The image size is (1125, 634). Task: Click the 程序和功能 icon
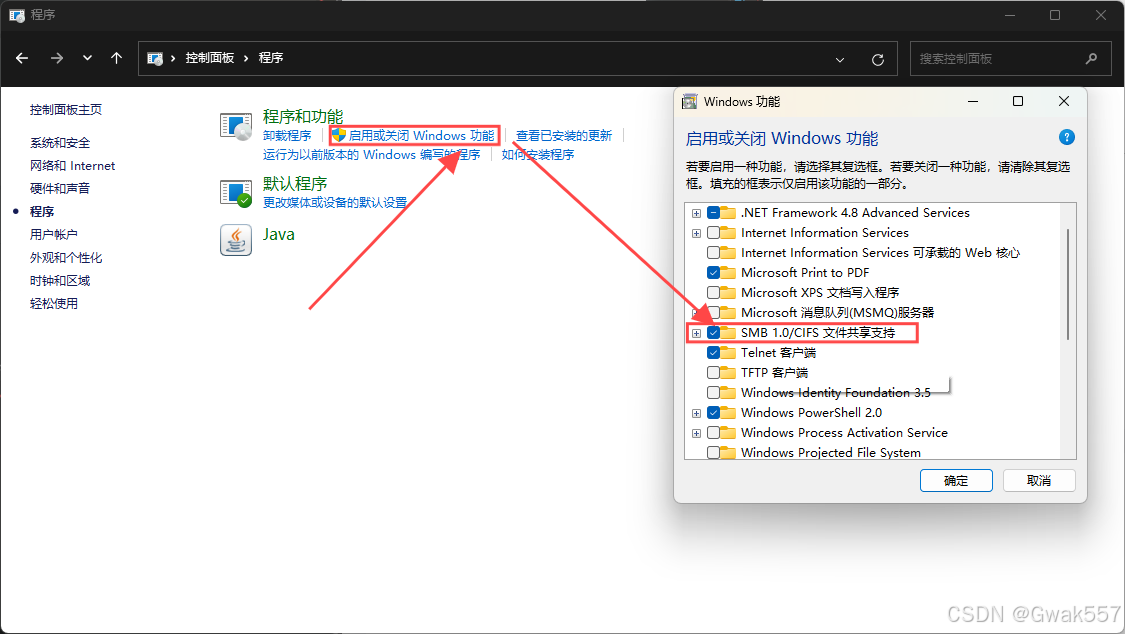point(236,127)
